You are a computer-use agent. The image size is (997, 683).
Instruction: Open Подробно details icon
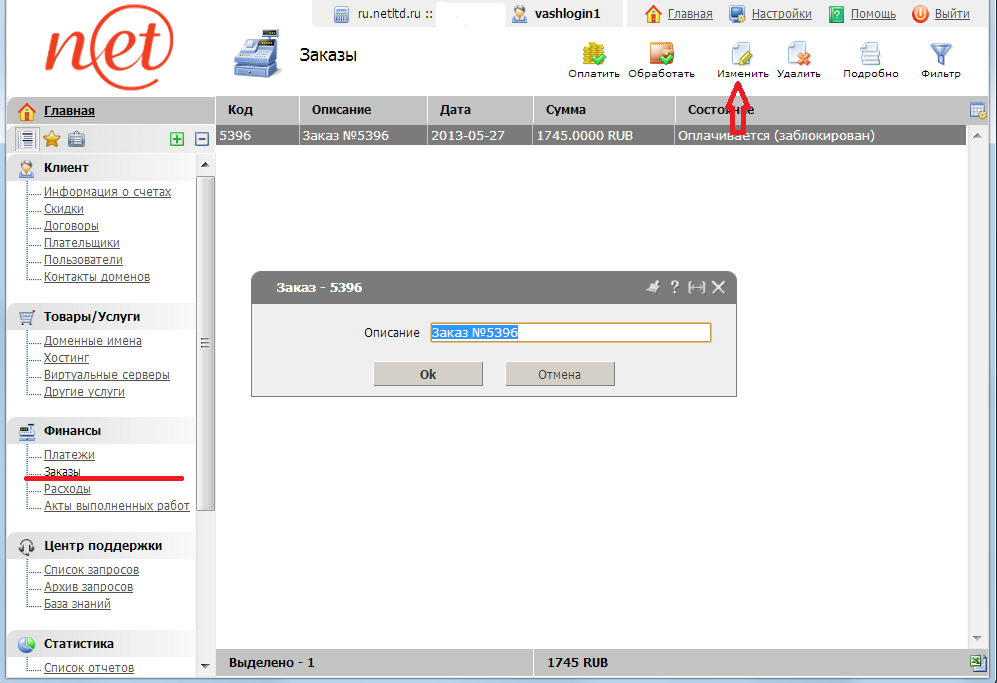(870, 54)
